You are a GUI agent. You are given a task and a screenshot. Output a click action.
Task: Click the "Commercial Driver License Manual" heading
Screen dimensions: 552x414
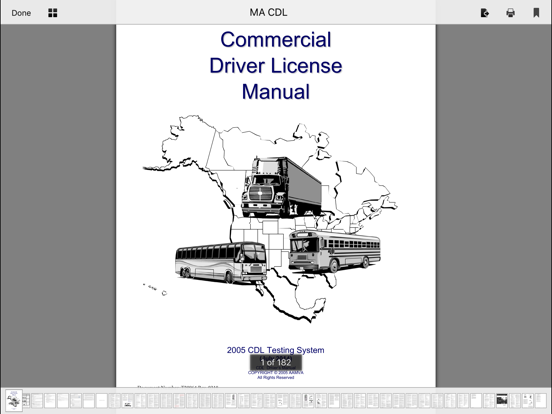276,66
